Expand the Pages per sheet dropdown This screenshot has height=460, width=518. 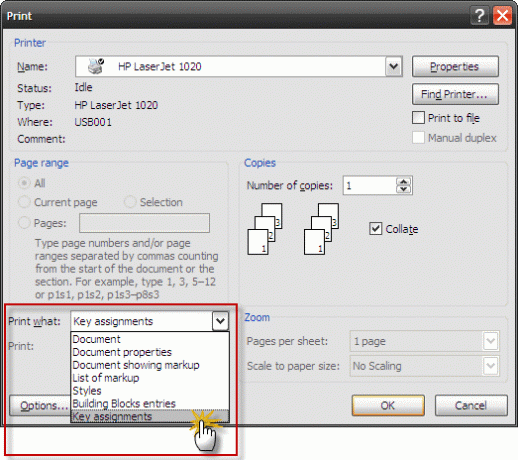point(491,341)
